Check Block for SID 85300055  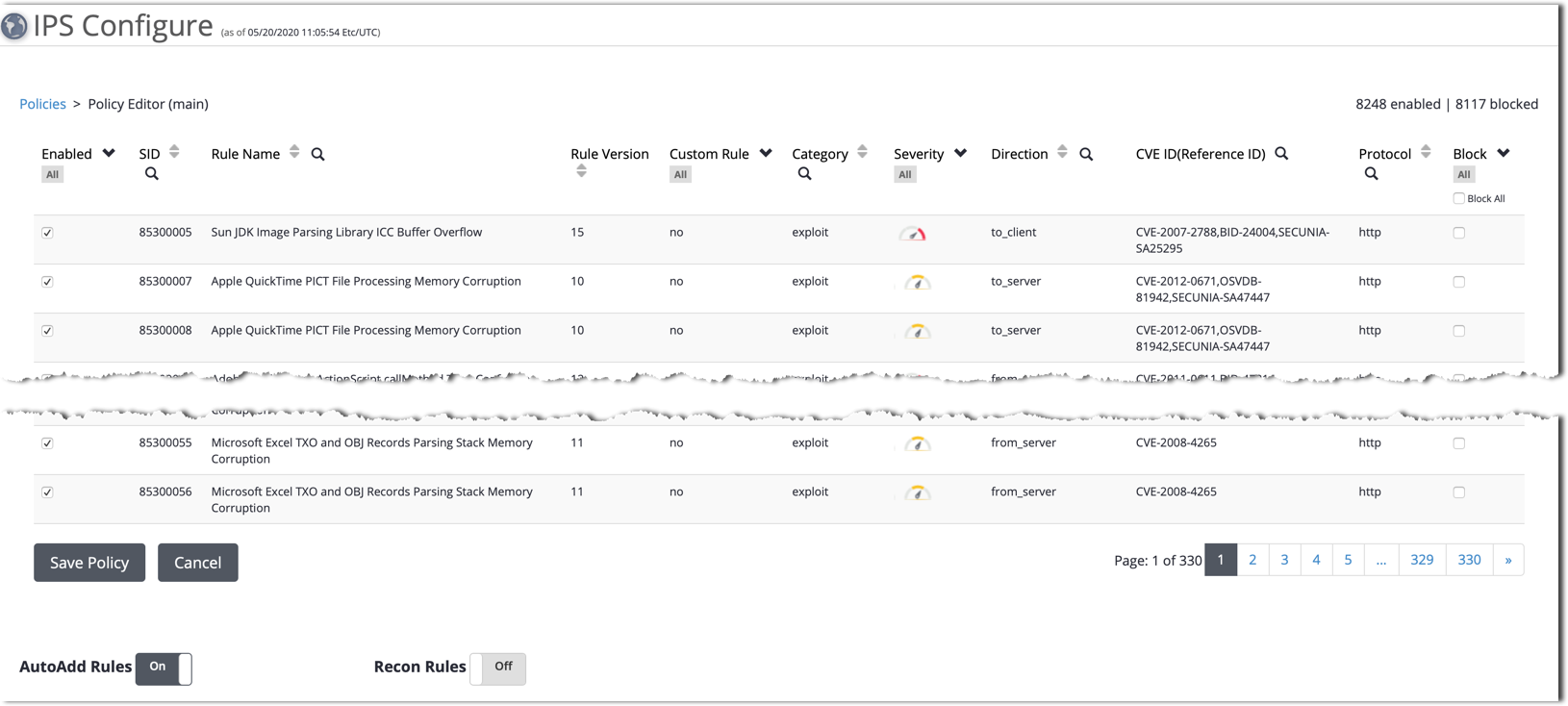[x=1458, y=443]
